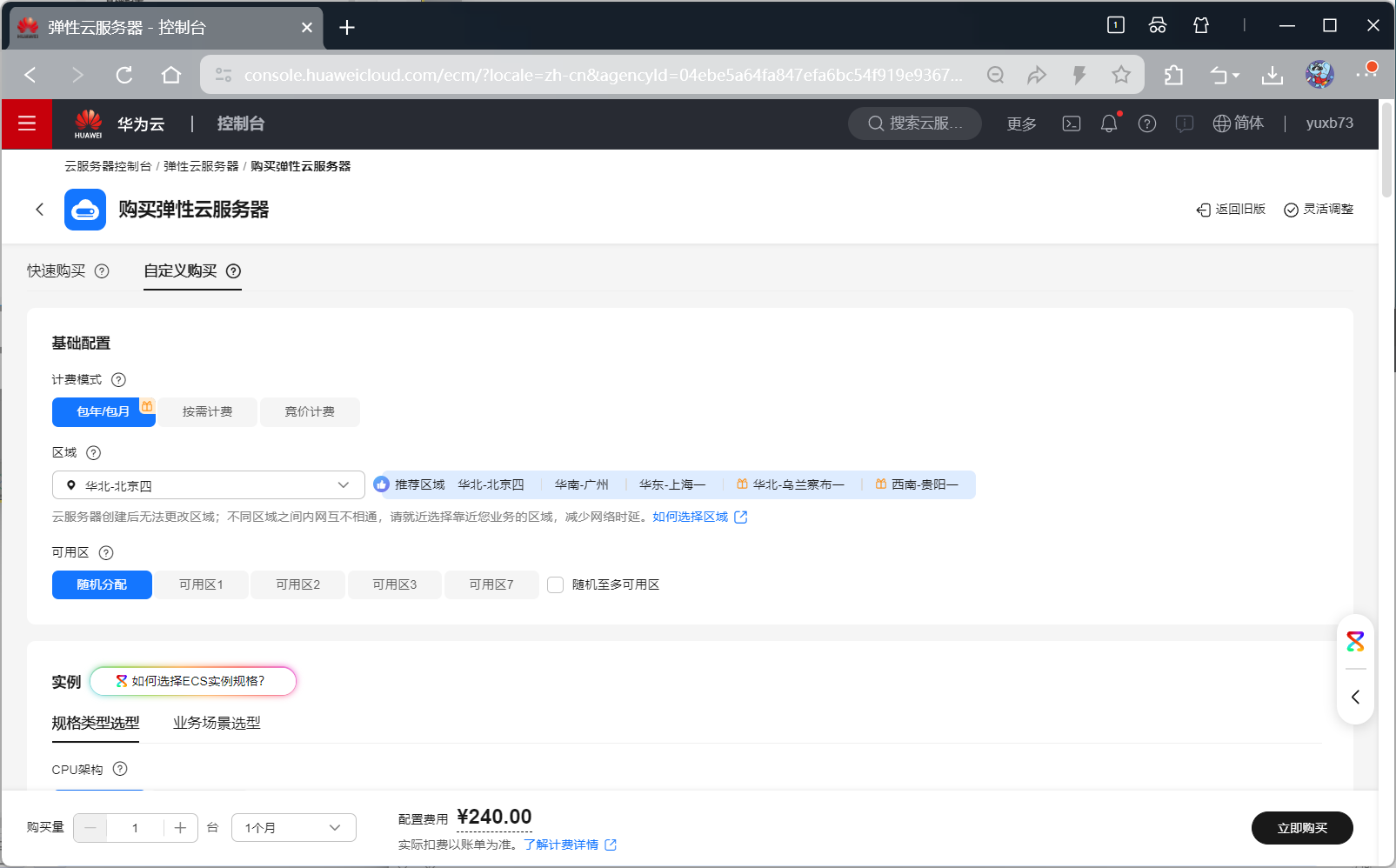
Task: Go to 云服务器控制台 breadcrumb
Action: tap(108, 166)
